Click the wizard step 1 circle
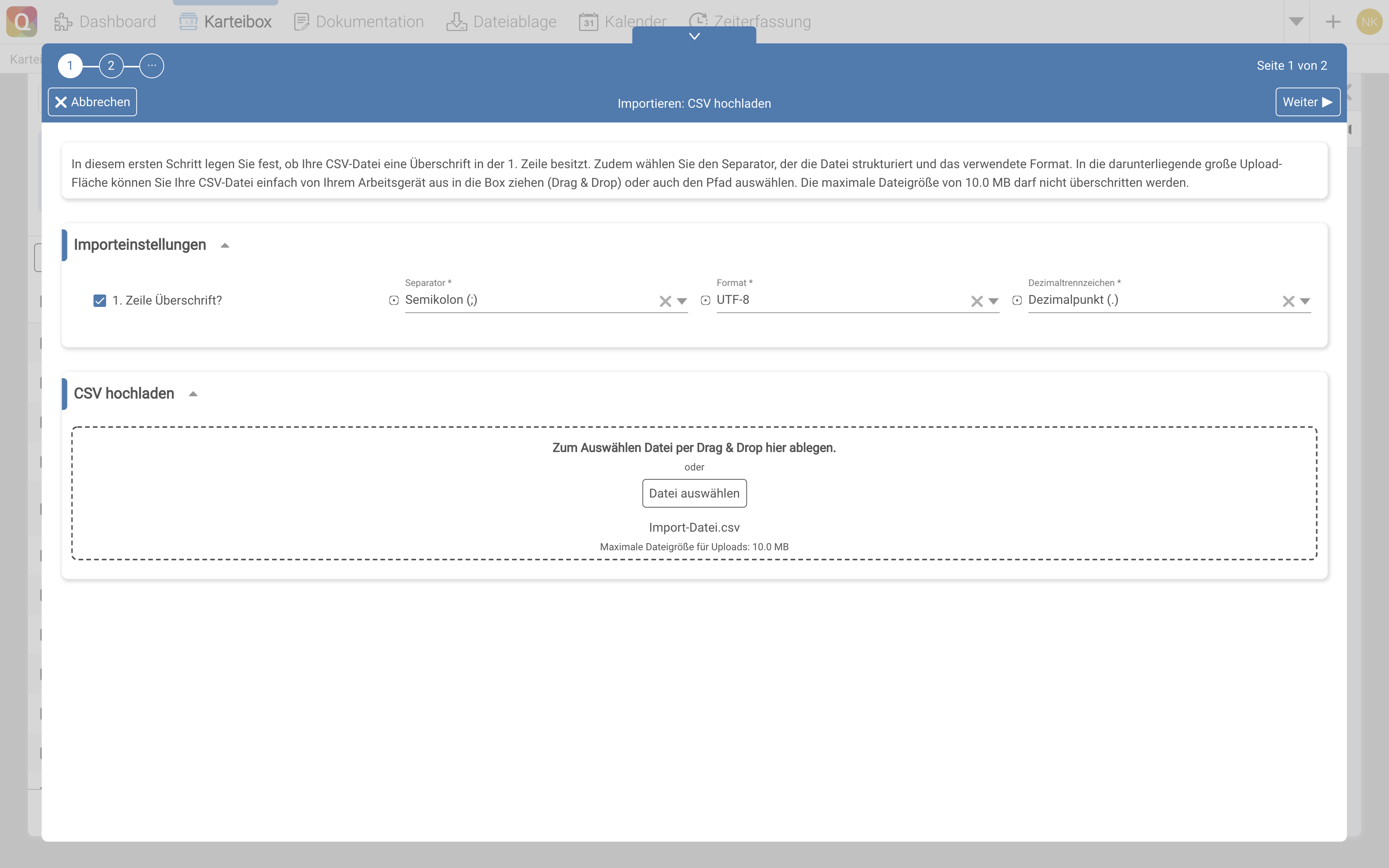This screenshot has width=1389, height=868. (70, 65)
